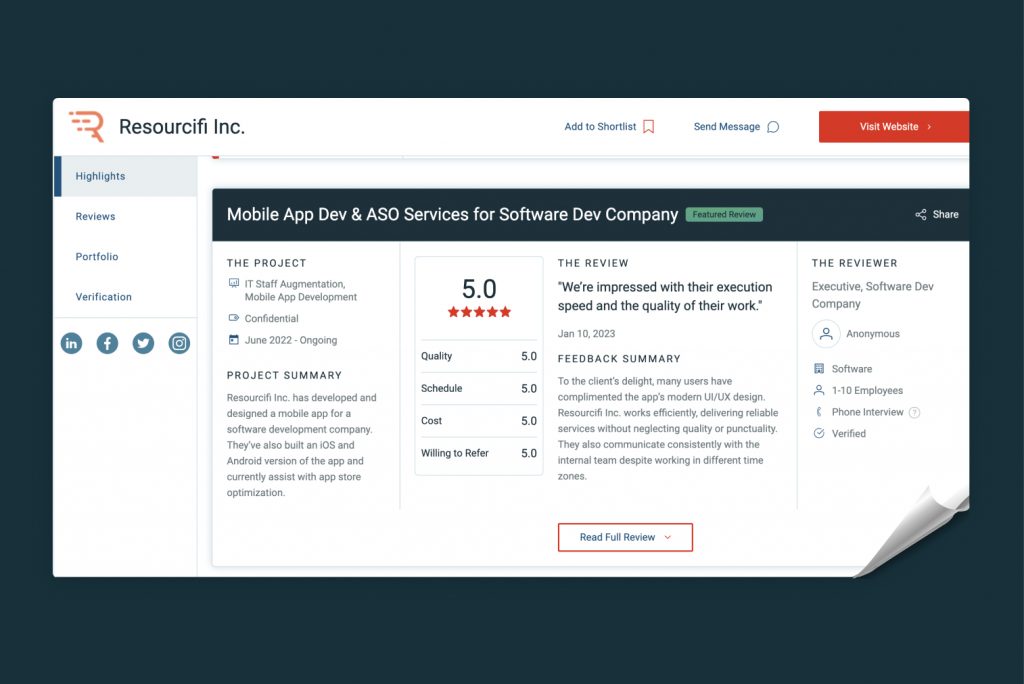
Task: Click the Featured Review green badge
Action: 724,215
